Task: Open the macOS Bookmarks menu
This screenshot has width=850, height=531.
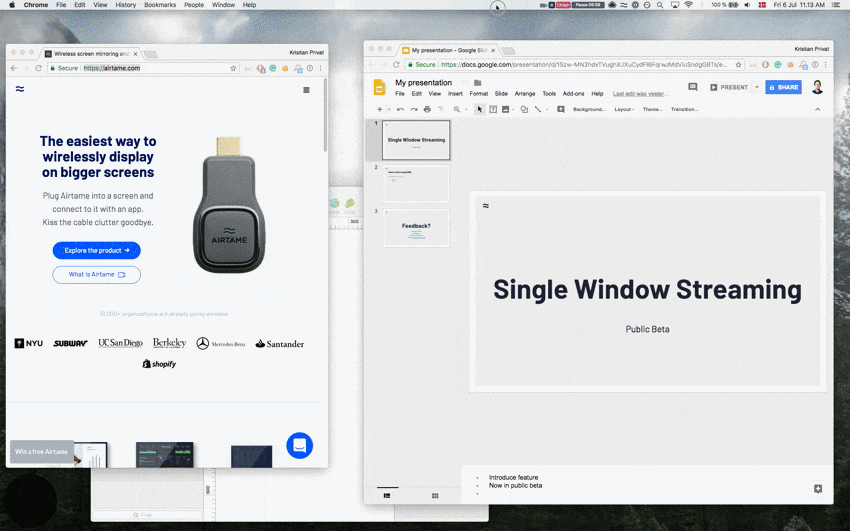Action: point(160,5)
